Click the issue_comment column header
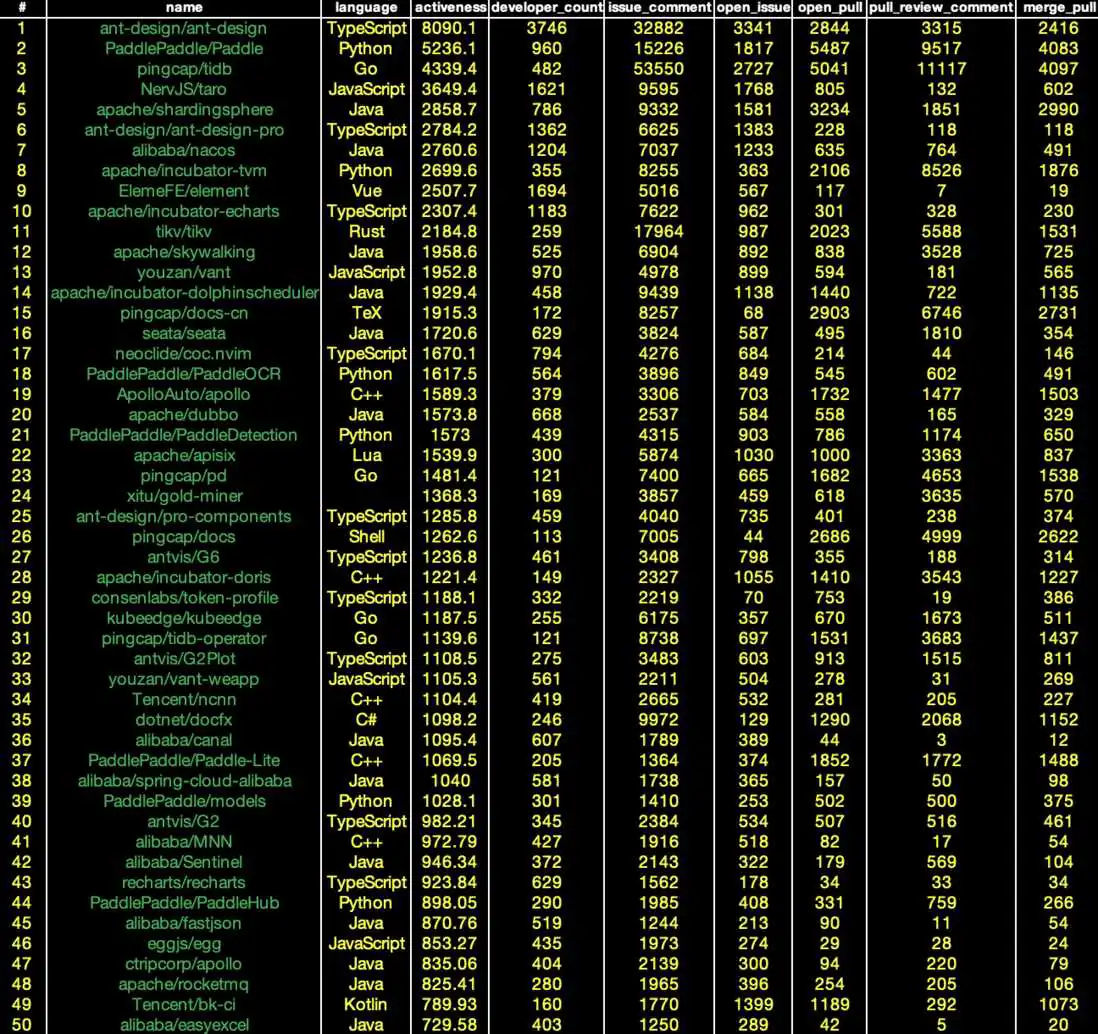 pos(659,8)
